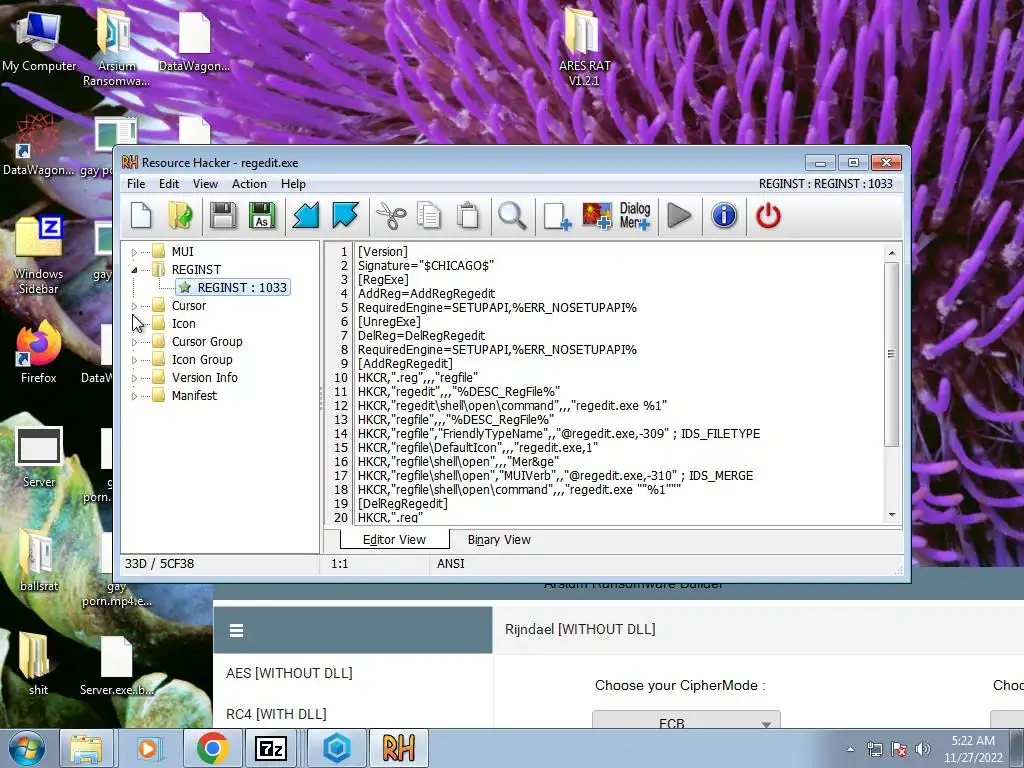The image size is (1024, 768).
Task: Open the Dialog Merge tool
Action: point(635,216)
